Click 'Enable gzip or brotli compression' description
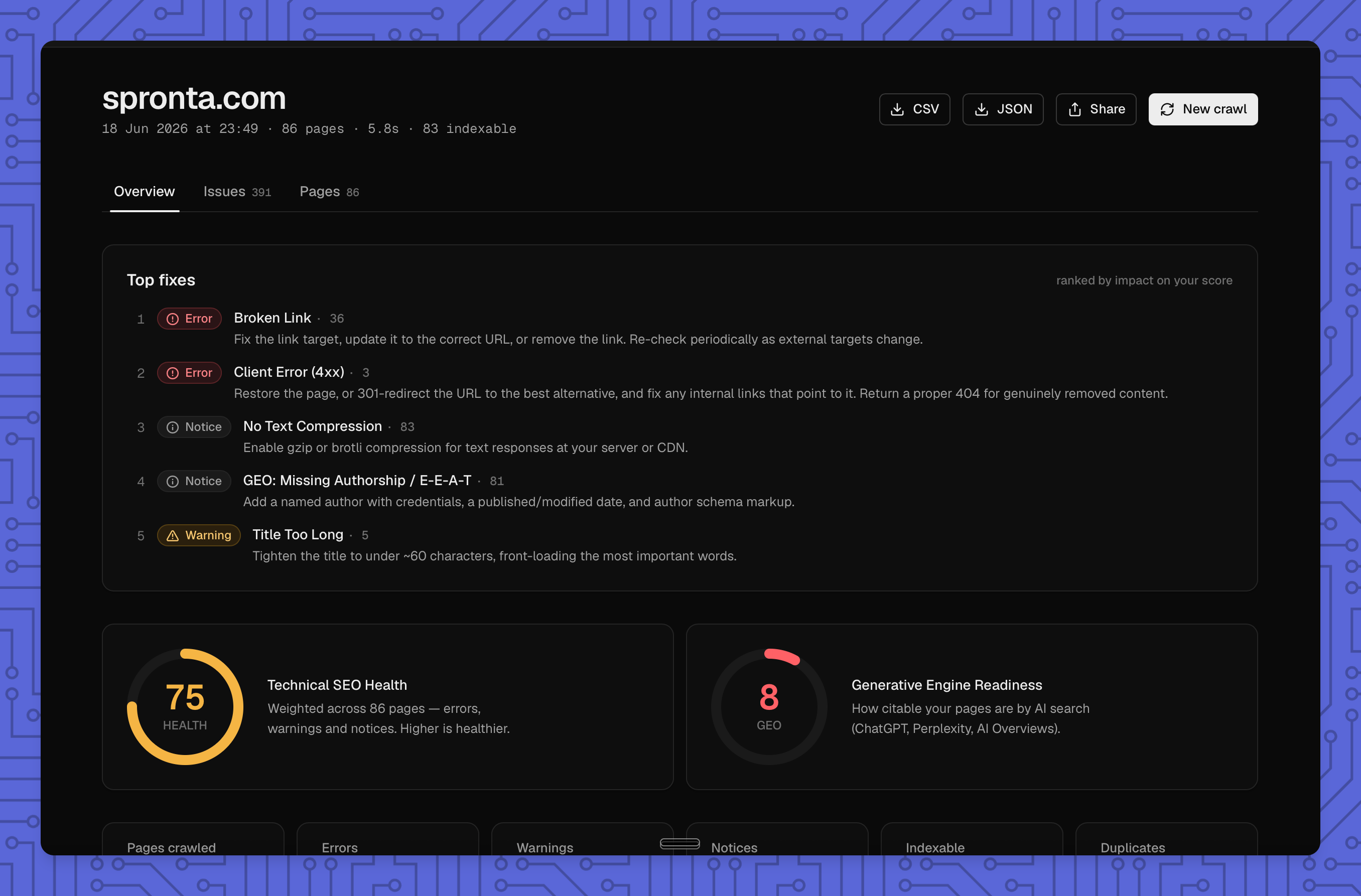Image resolution: width=1361 pixels, height=896 pixels. 466,447
